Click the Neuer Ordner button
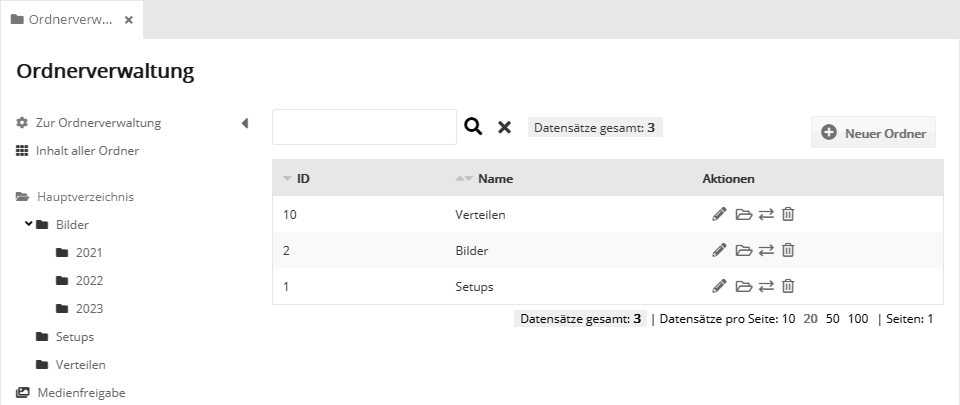Screen dimensions: 960x405 tap(873, 132)
